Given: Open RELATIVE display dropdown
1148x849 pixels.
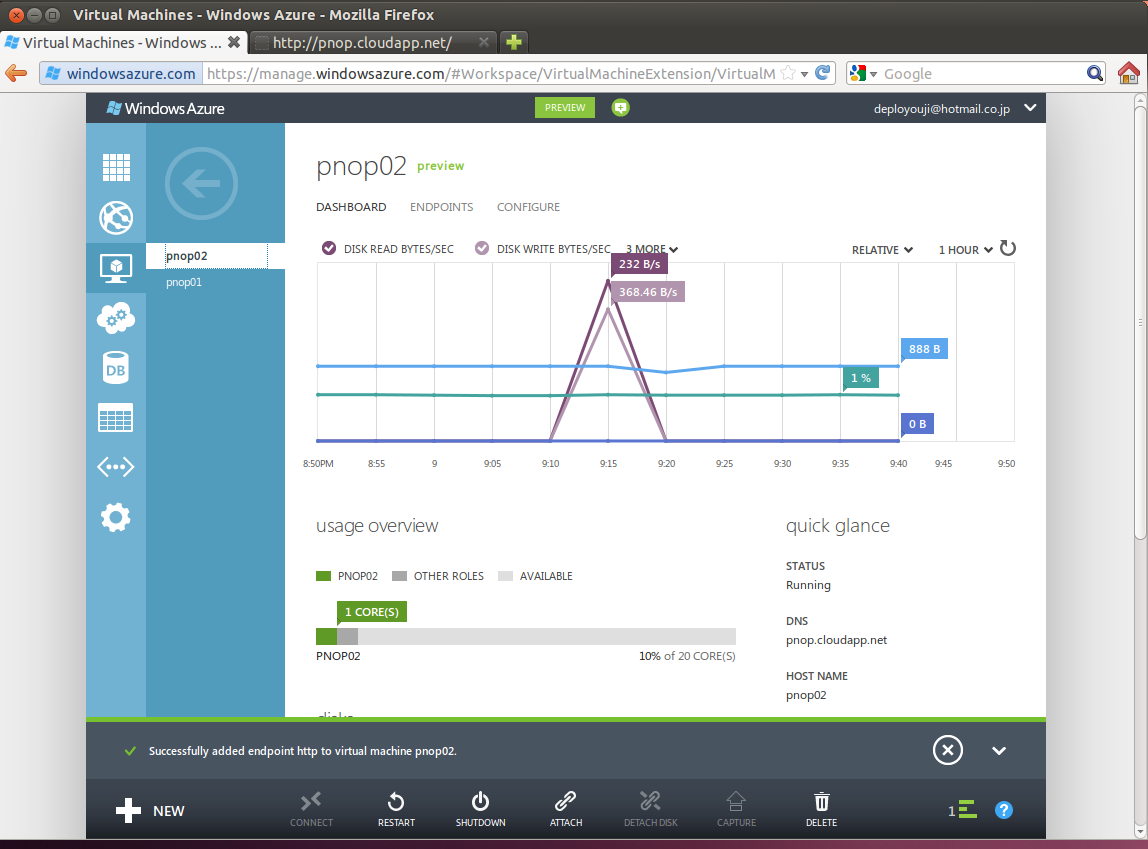Looking at the screenshot, I should [882, 250].
